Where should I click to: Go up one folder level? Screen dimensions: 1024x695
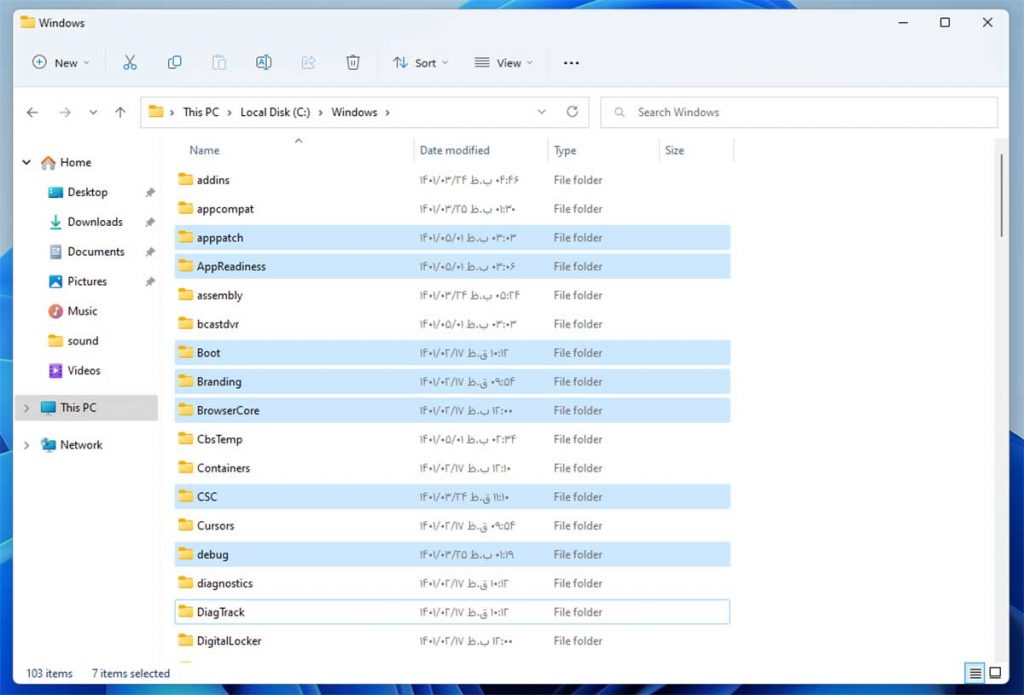tap(120, 112)
